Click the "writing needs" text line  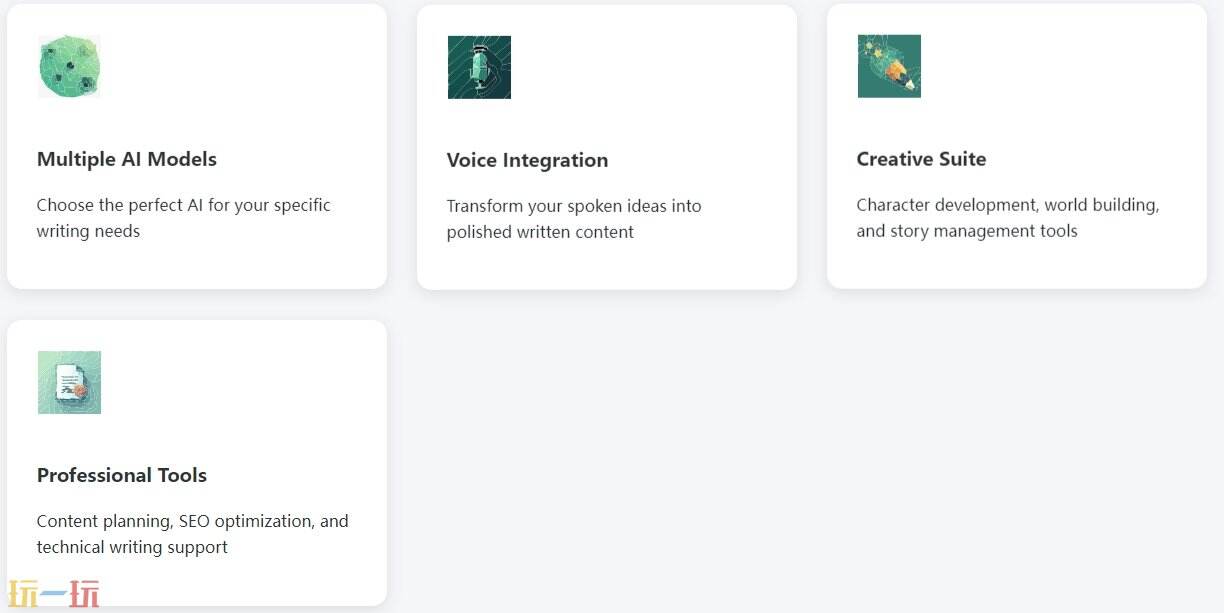(88, 231)
